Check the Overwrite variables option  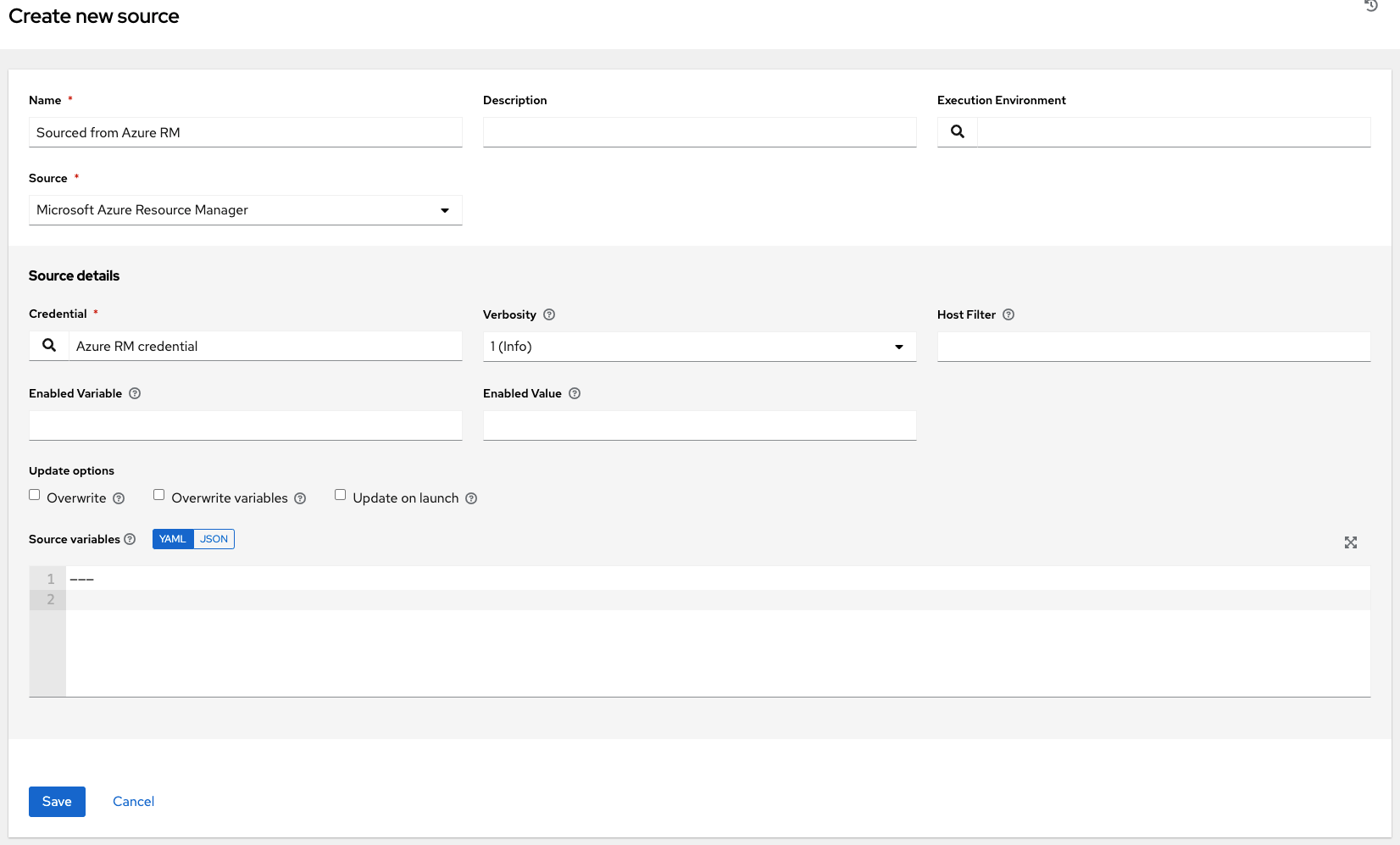tap(158, 494)
